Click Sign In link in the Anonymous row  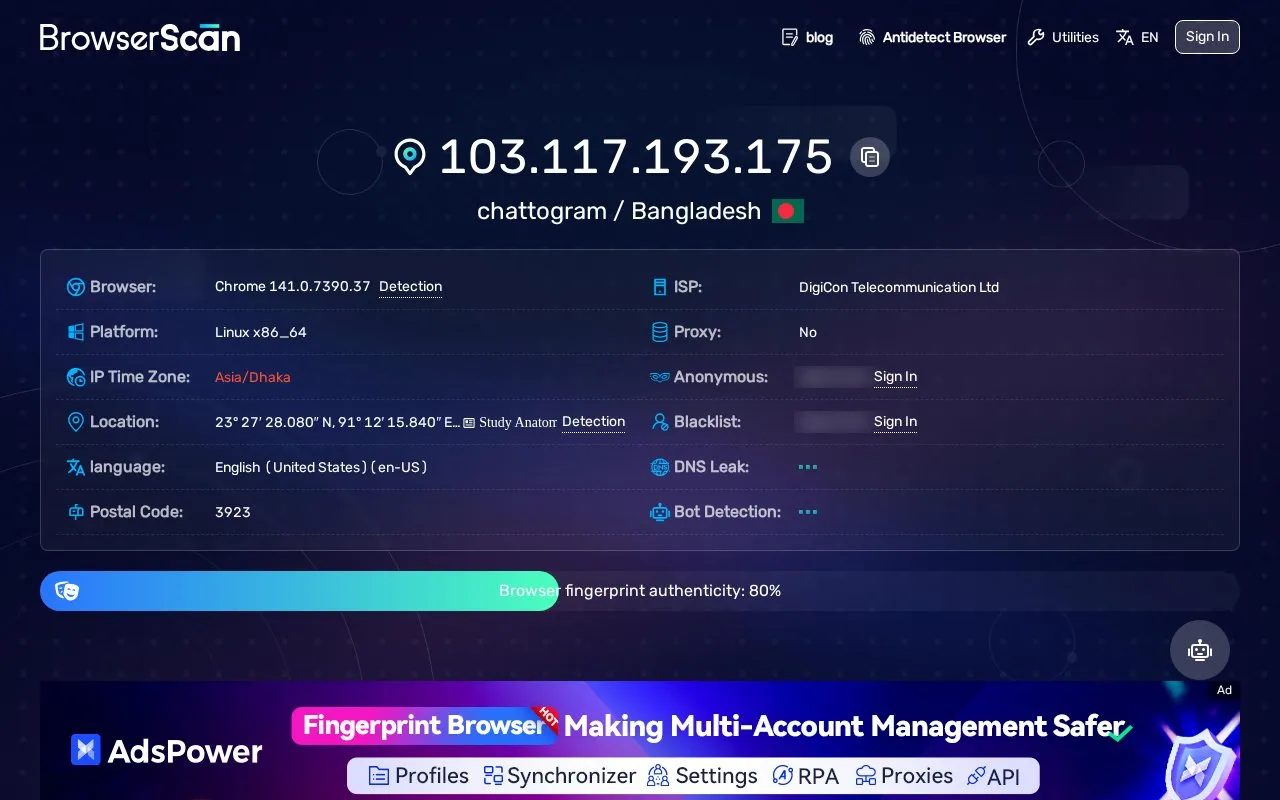[x=895, y=377]
